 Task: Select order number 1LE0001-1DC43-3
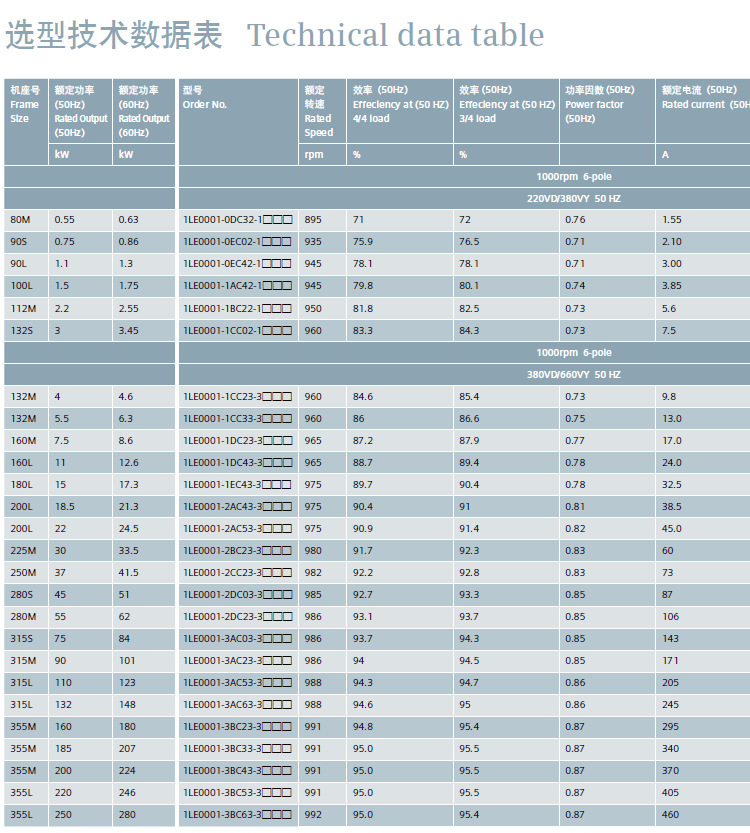pos(238,462)
